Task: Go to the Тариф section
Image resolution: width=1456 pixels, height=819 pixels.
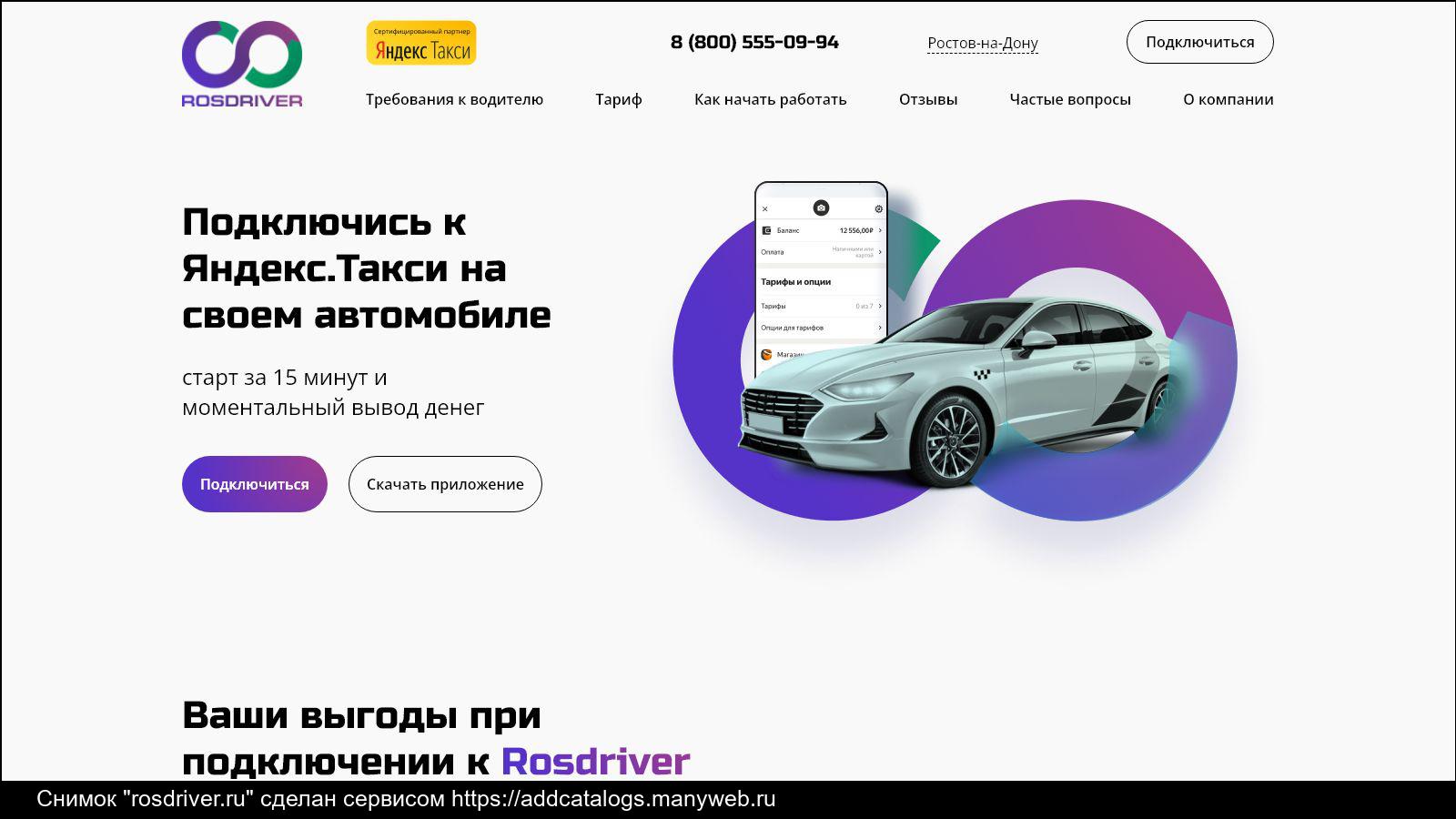Action: [619, 99]
